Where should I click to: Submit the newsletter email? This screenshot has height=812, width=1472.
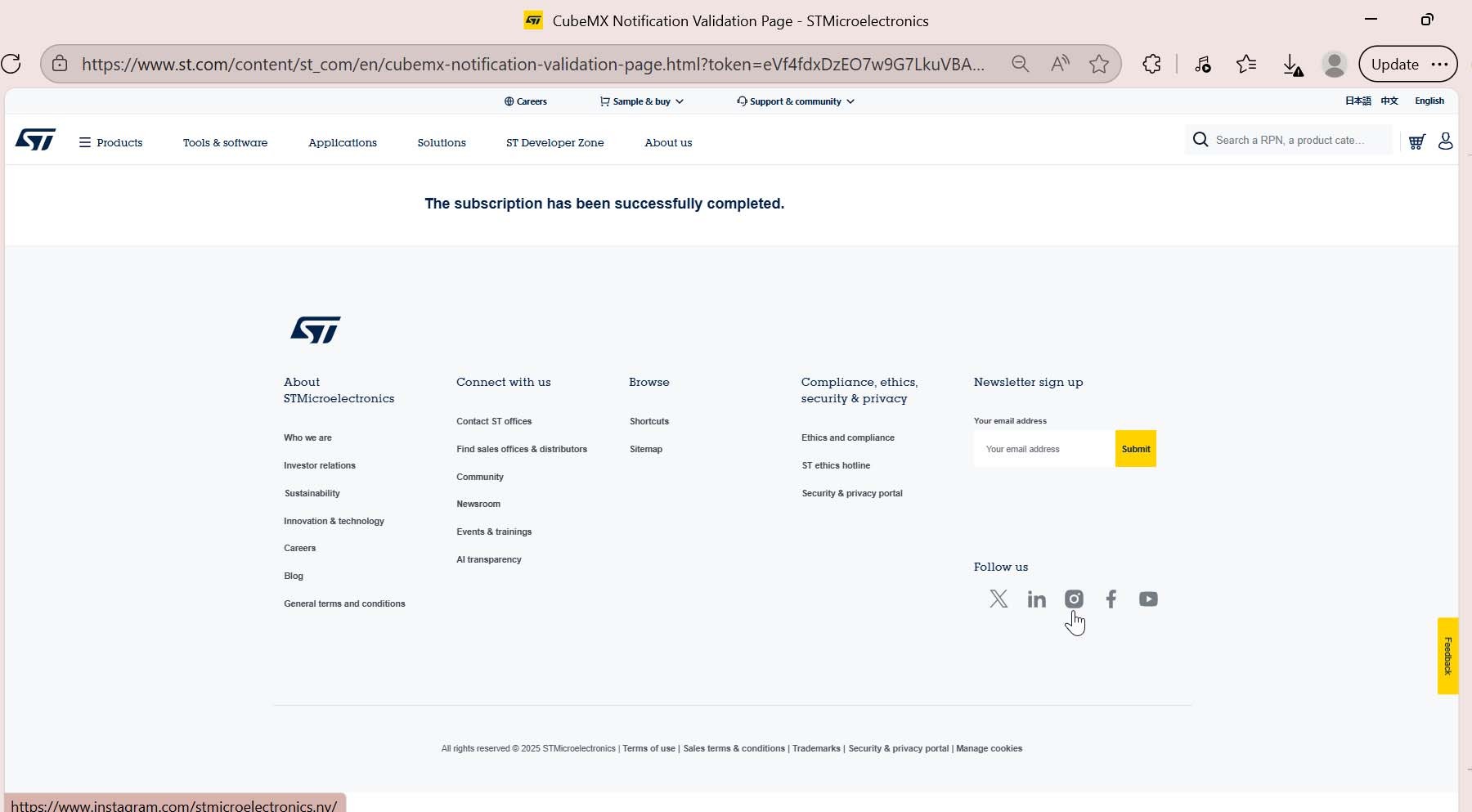[x=1136, y=449]
